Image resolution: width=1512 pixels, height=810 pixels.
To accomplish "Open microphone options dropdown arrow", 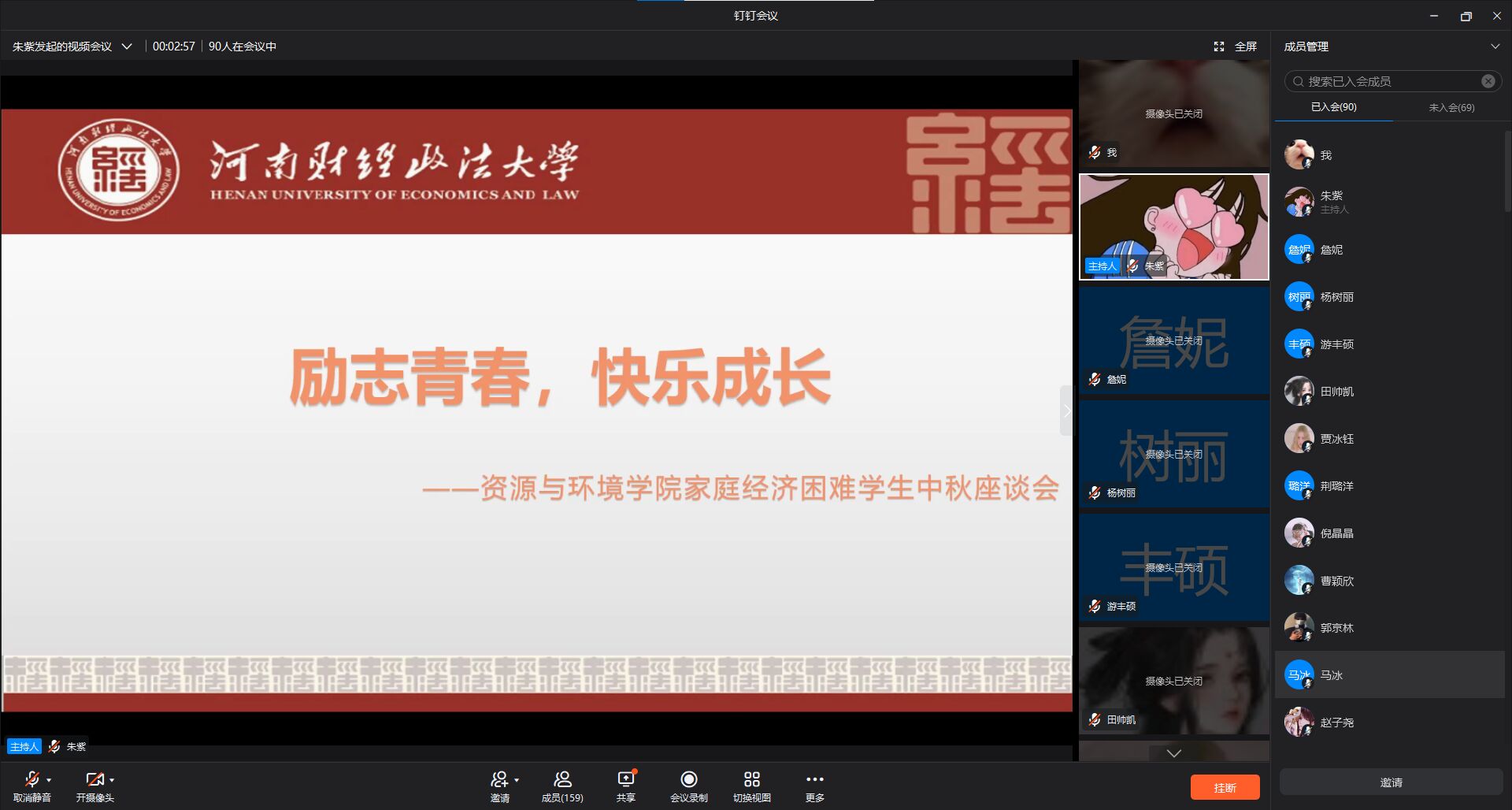I will pyautogui.click(x=49, y=780).
